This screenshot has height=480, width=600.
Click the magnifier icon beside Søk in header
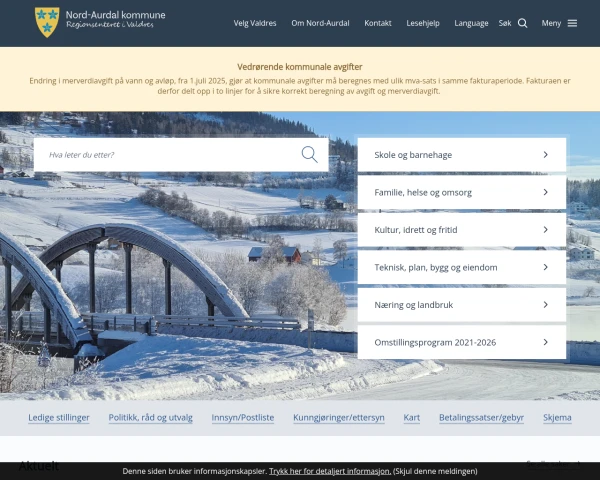522,23
